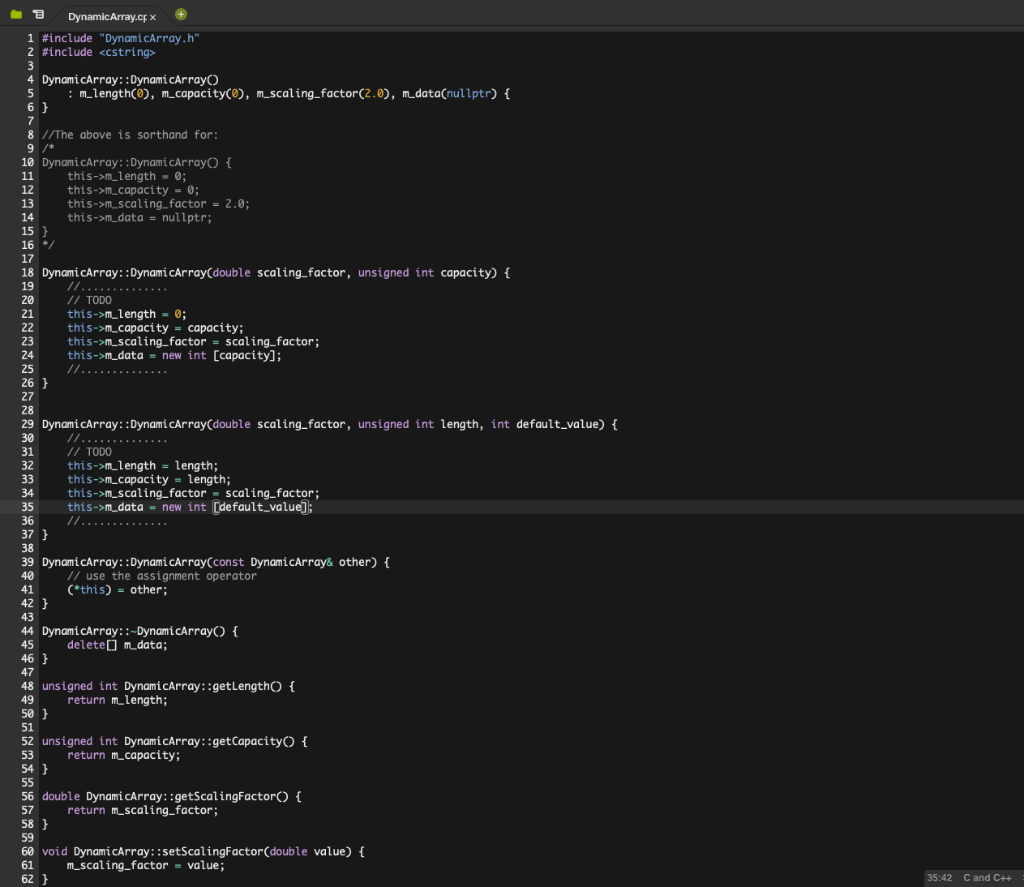Create a new tab with the green plus

point(180,14)
